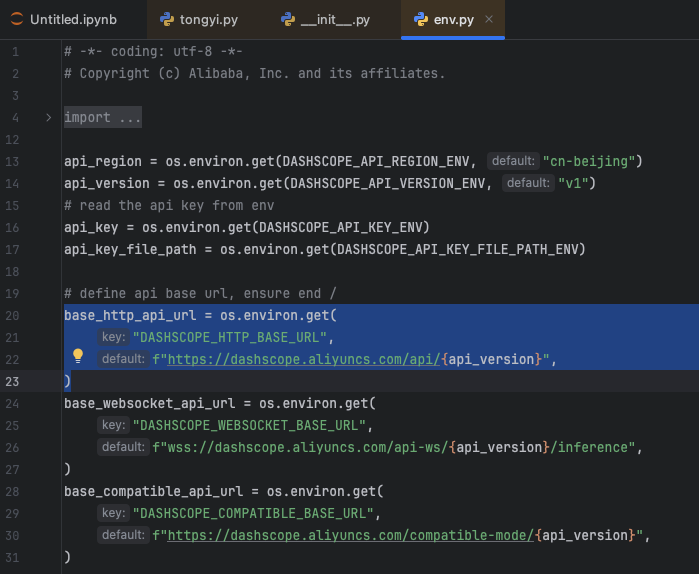Click the closing parenthesis on line 23
Viewport: 699px width, 574px height.
click(67, 381)
